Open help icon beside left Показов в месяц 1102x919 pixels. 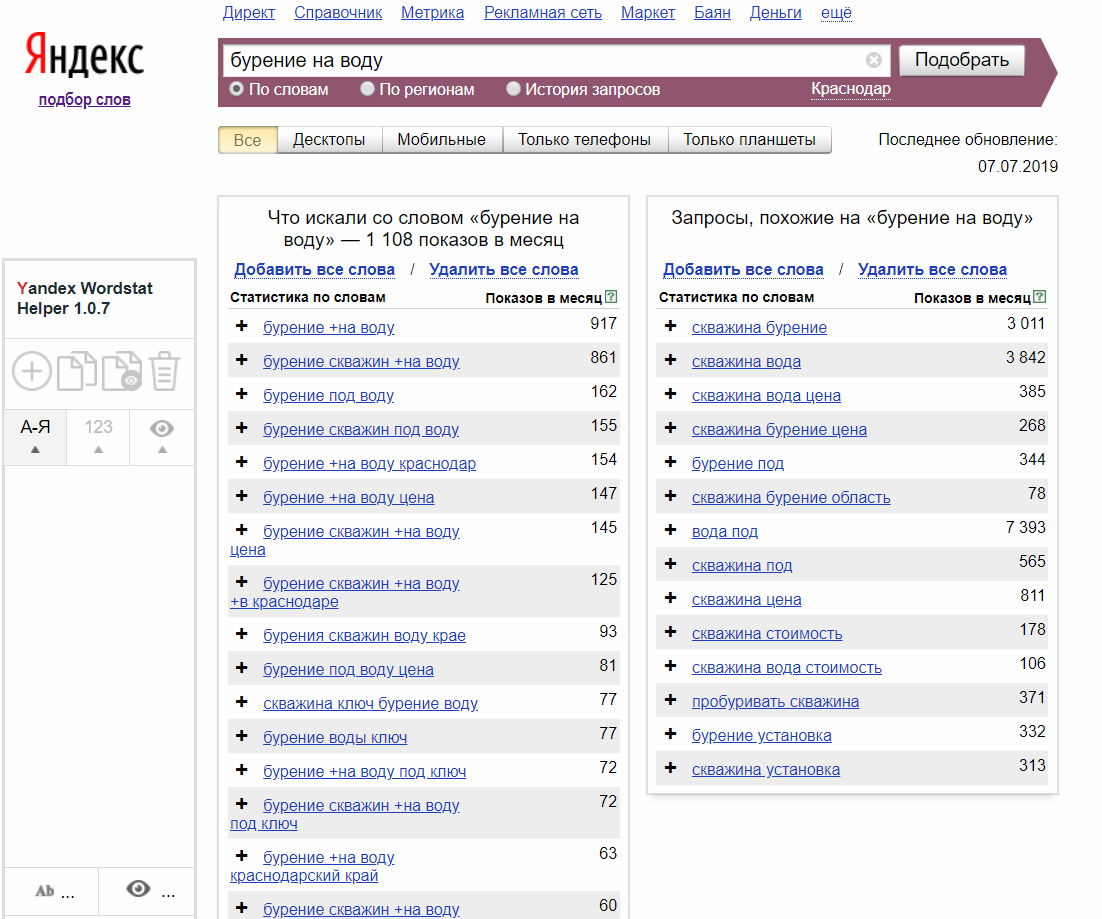611,296
